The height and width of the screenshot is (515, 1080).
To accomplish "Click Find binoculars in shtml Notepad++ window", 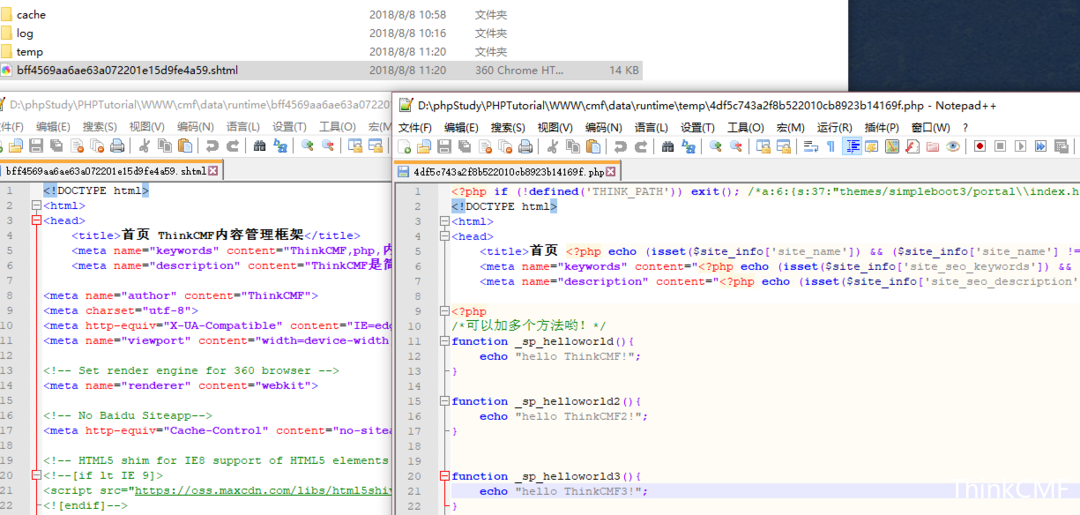I will [260, 145].
